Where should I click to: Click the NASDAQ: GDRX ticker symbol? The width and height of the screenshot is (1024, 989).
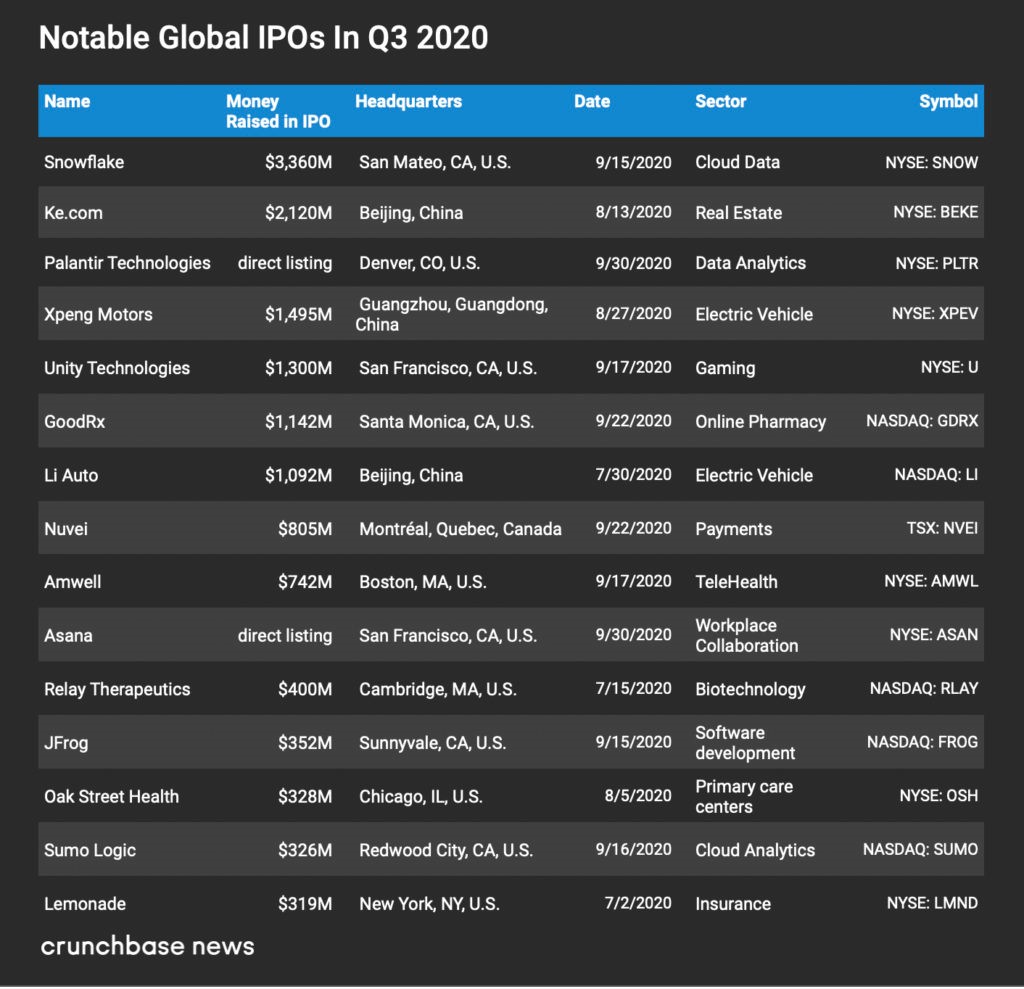tap(922, 421)
